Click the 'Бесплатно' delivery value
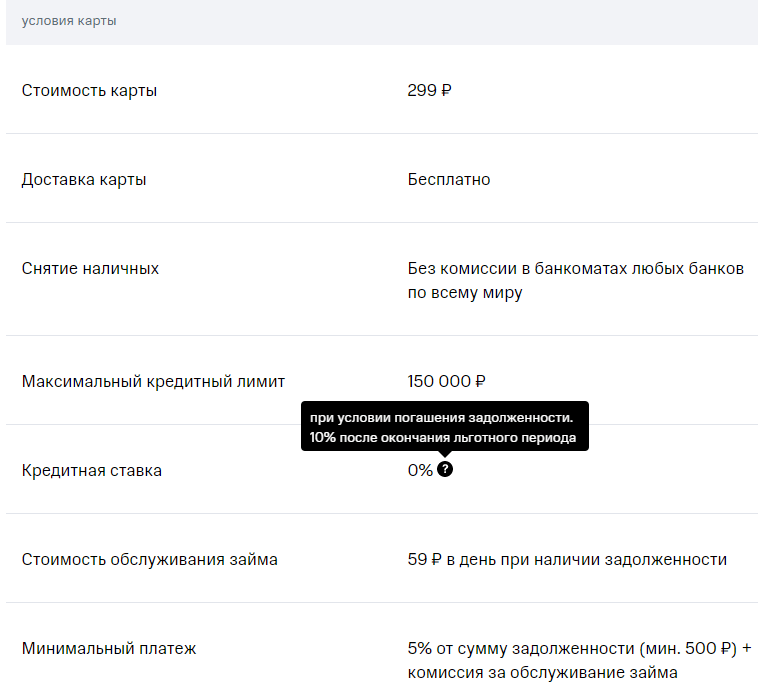 449,179
